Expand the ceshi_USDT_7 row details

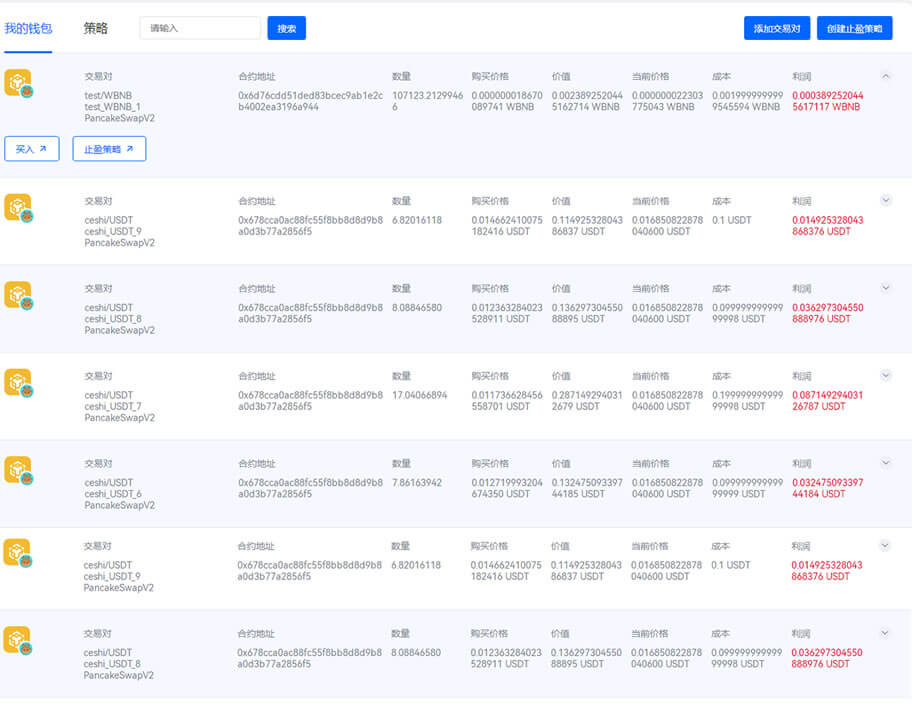tap(885, 375)
